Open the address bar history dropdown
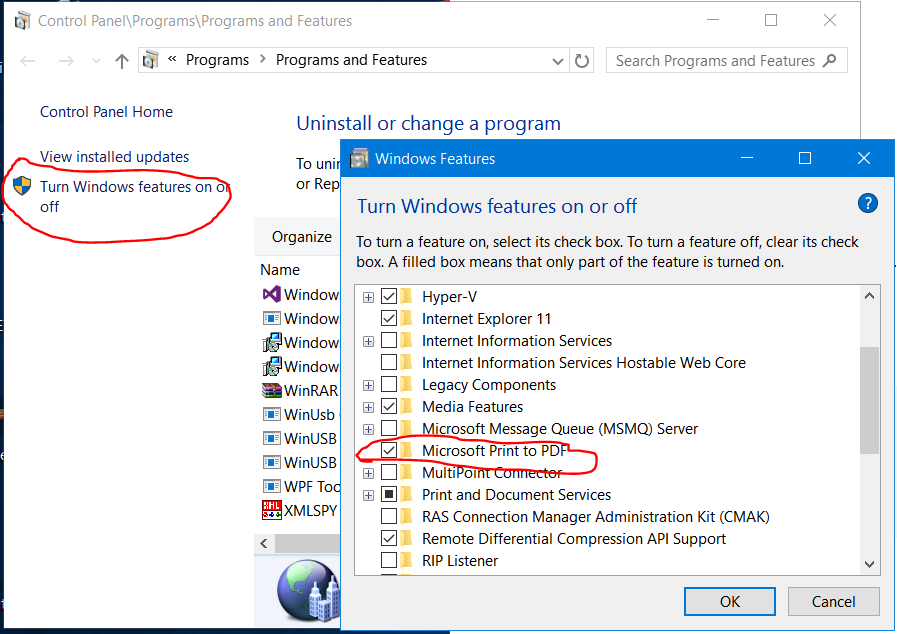 [x=558, y=61]
